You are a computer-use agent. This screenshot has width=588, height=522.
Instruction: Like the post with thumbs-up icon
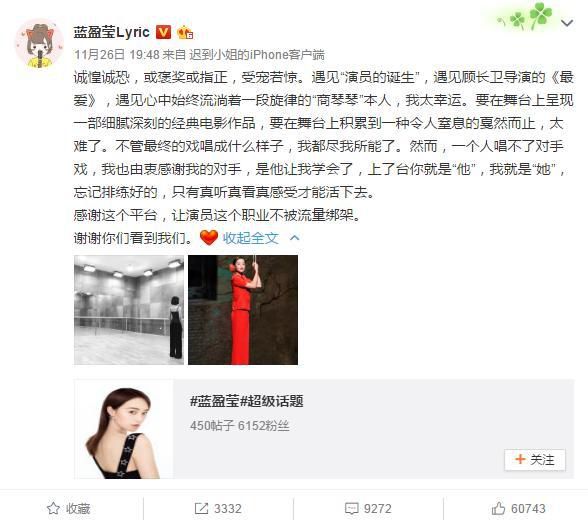pyautogui.click(x=498, y=508)
